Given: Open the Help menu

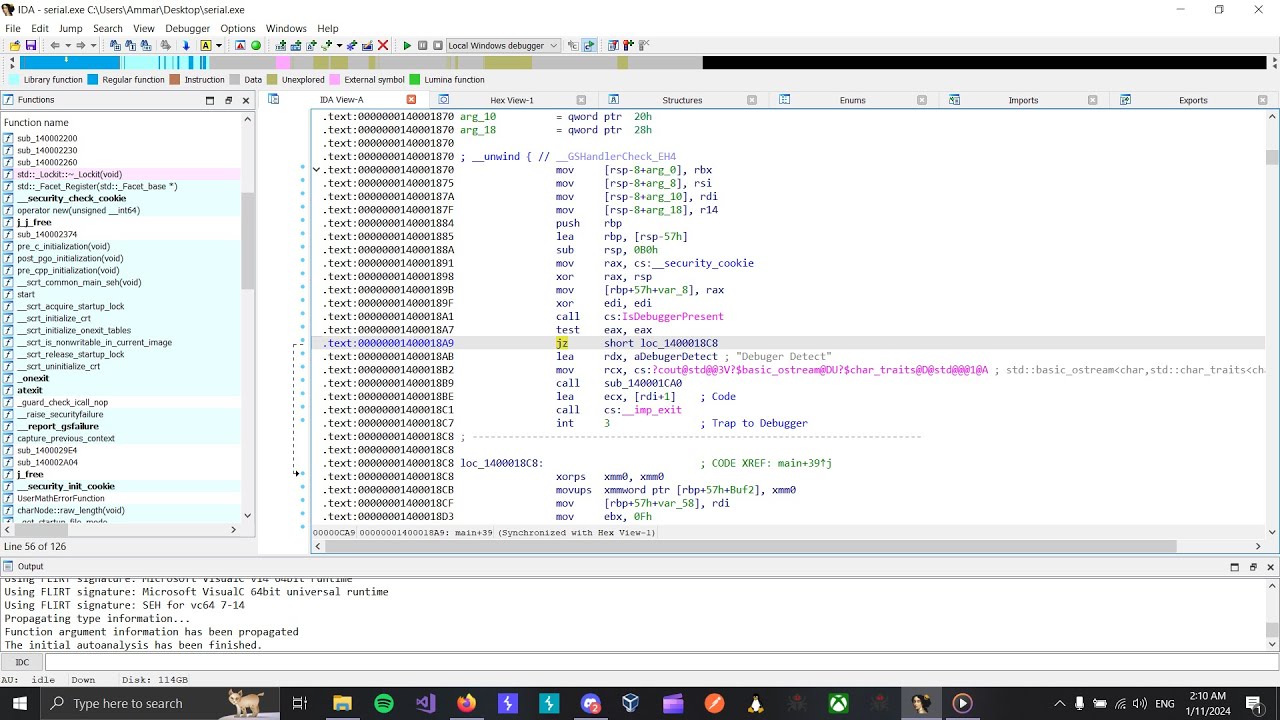Looking at the screenshot, I should pos(328,28).
